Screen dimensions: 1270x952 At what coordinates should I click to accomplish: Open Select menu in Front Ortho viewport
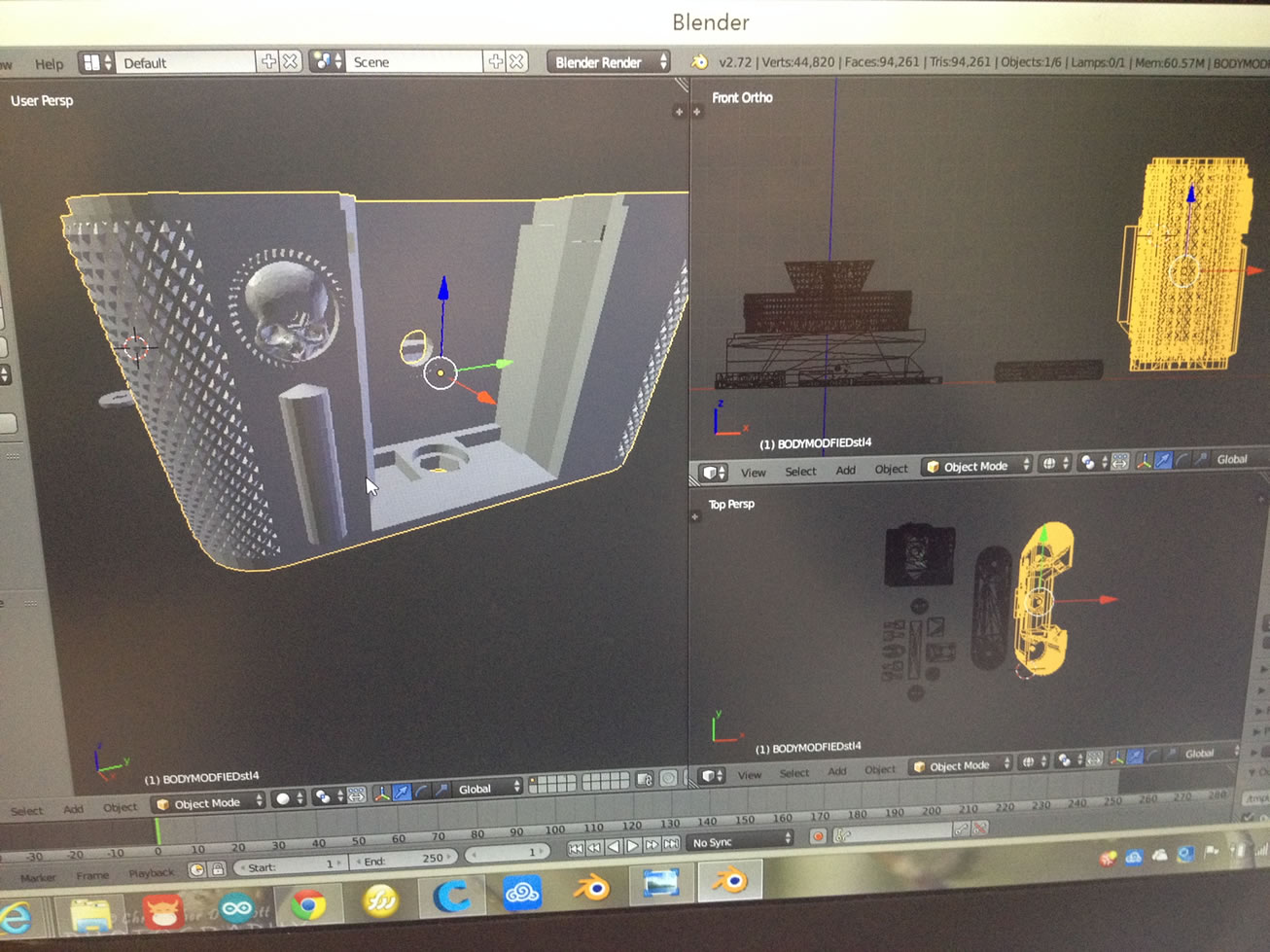point(800,472)
